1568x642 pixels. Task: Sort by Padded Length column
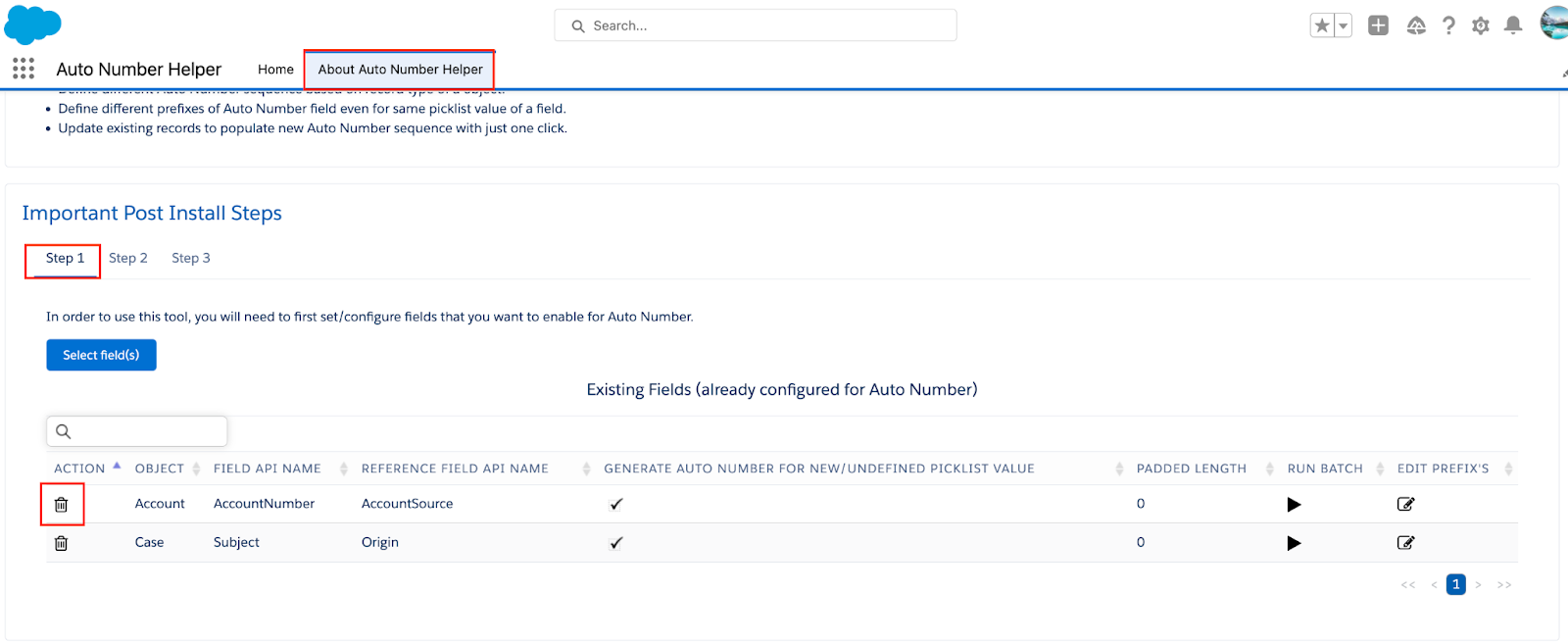coord(1204,469)
